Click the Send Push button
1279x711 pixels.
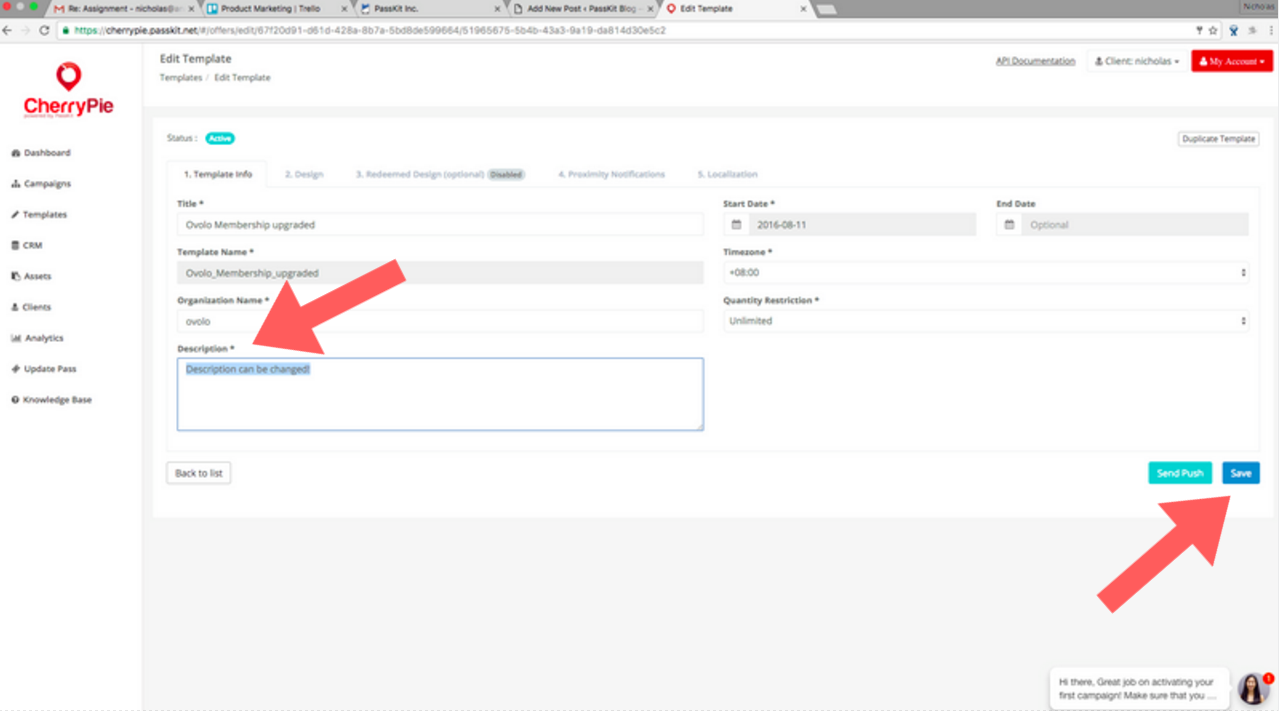point(1180,473)
